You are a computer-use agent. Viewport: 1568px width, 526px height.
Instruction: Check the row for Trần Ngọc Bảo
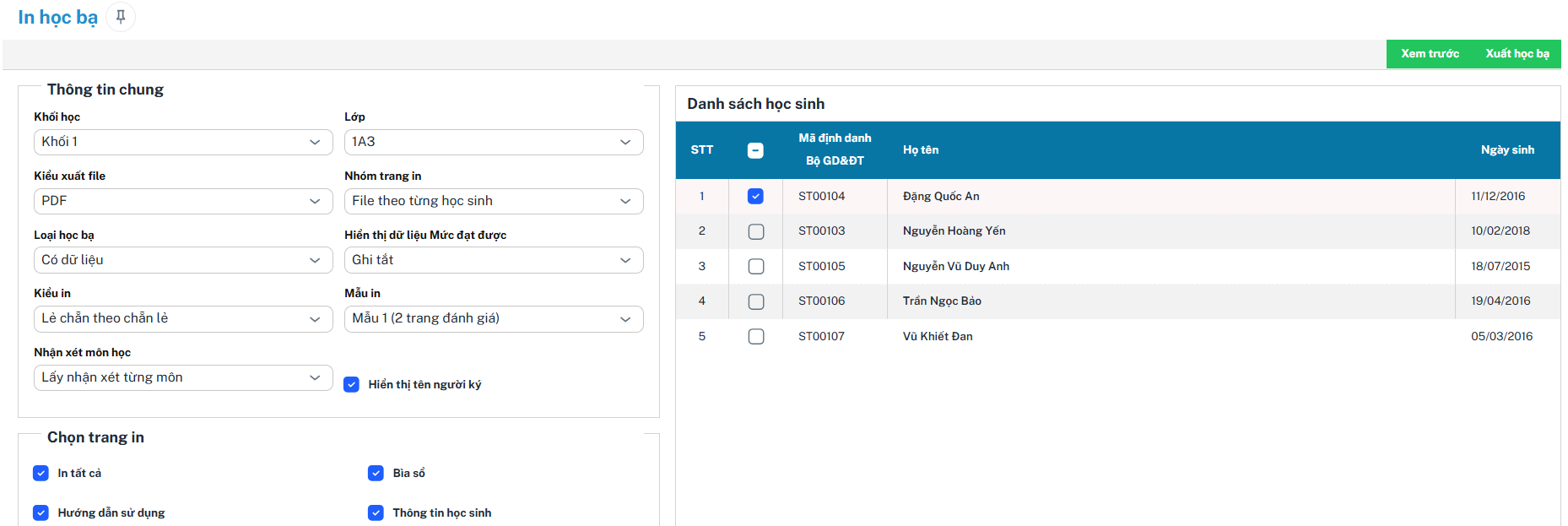(755, 301)
